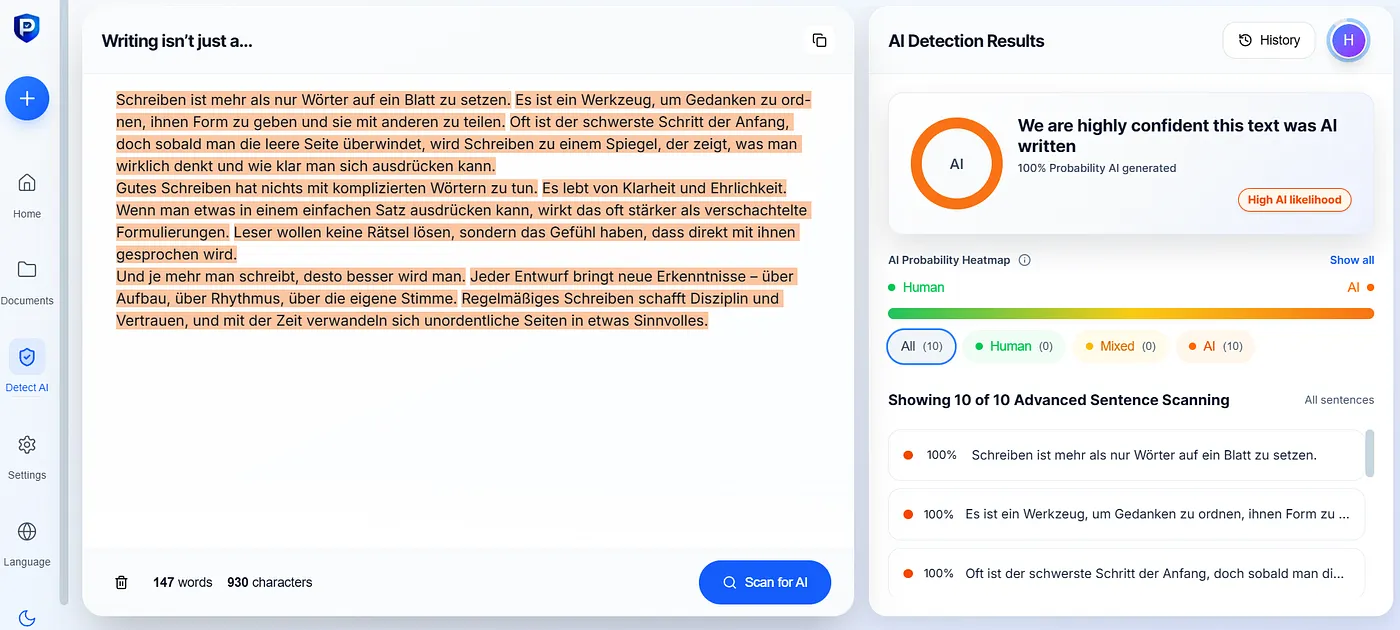This screenshot has height=630, width=1400.
Task: Click the AI probability heatmap gradient bar
Action: tap(1131, 313)
